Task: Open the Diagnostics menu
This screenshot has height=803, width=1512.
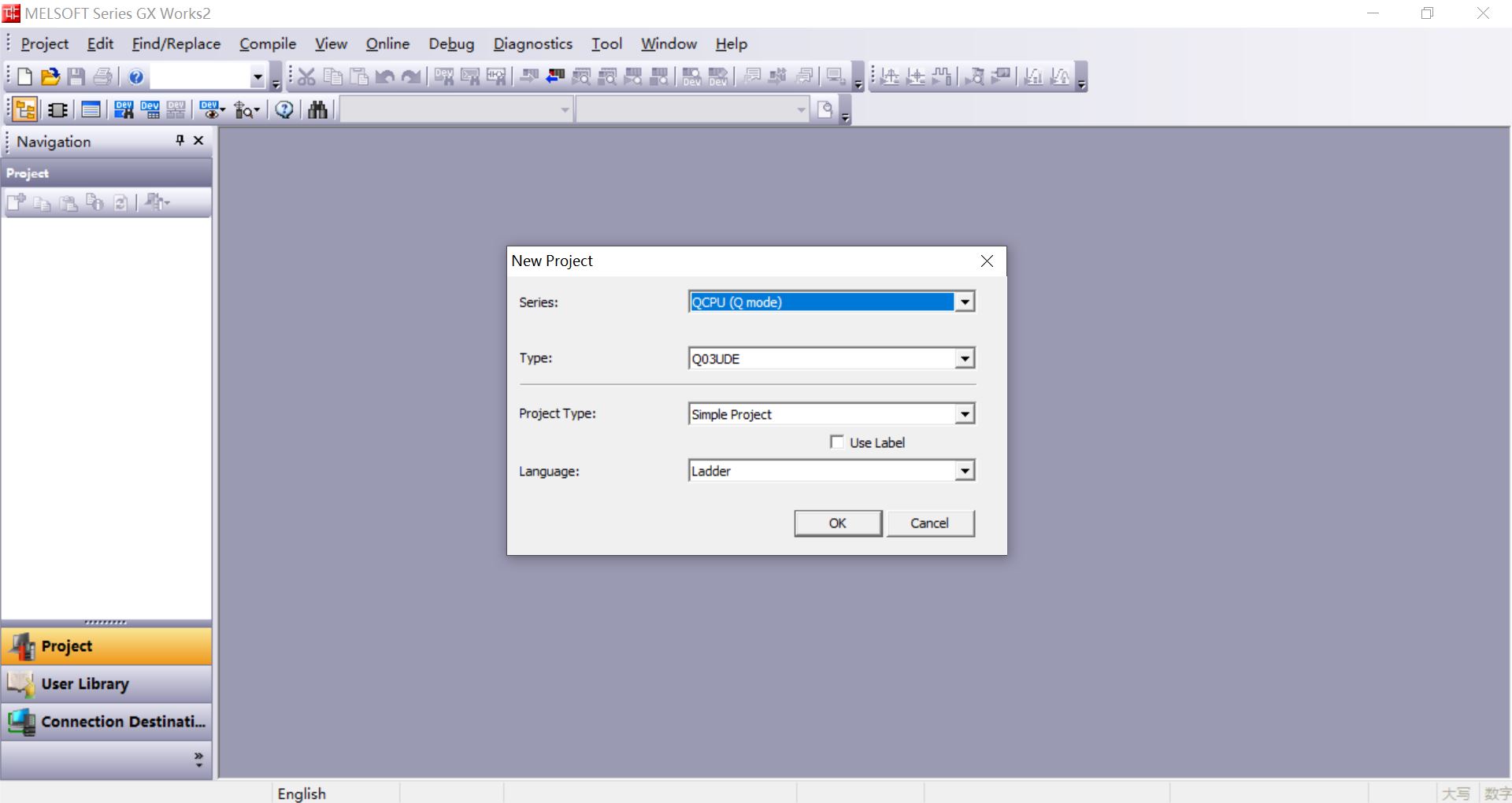Action: coord(532,44)
